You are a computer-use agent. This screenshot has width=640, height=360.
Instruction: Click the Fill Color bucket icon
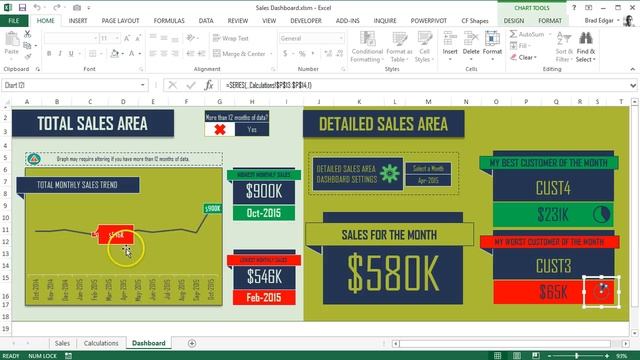coord(115,53)
